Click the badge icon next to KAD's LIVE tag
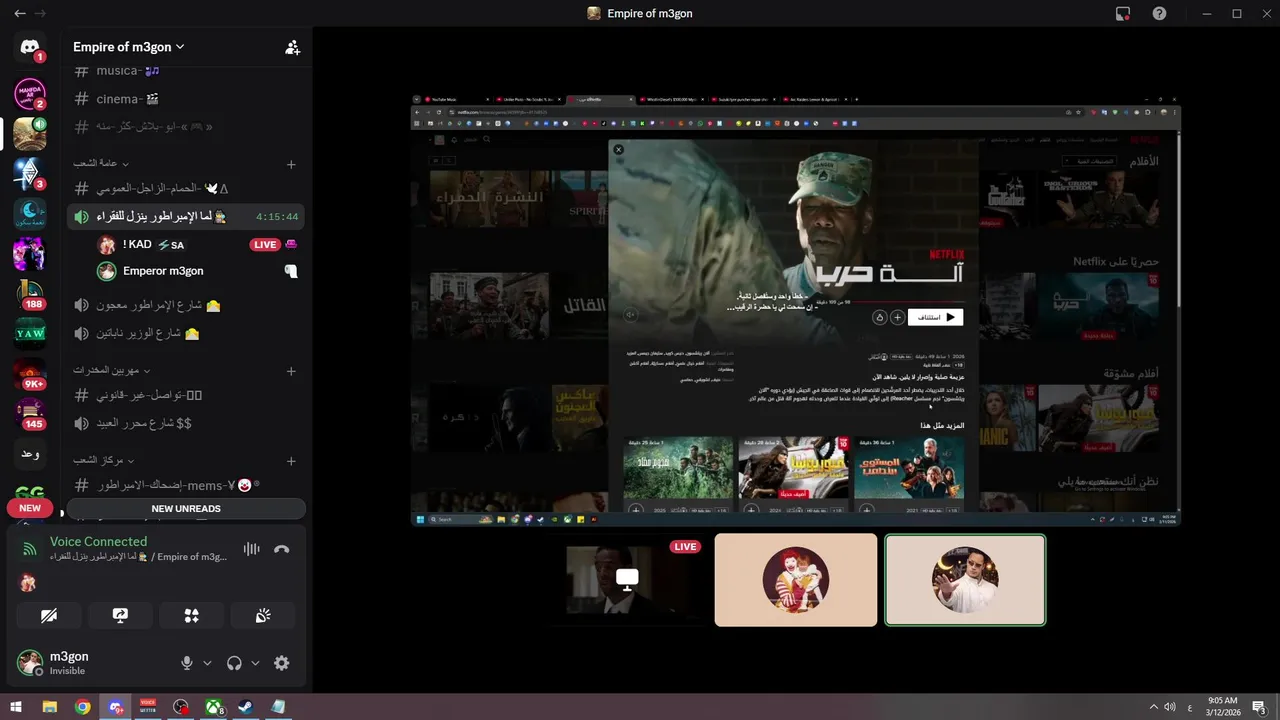This screenshot has height=720, width=1280. 292,244
